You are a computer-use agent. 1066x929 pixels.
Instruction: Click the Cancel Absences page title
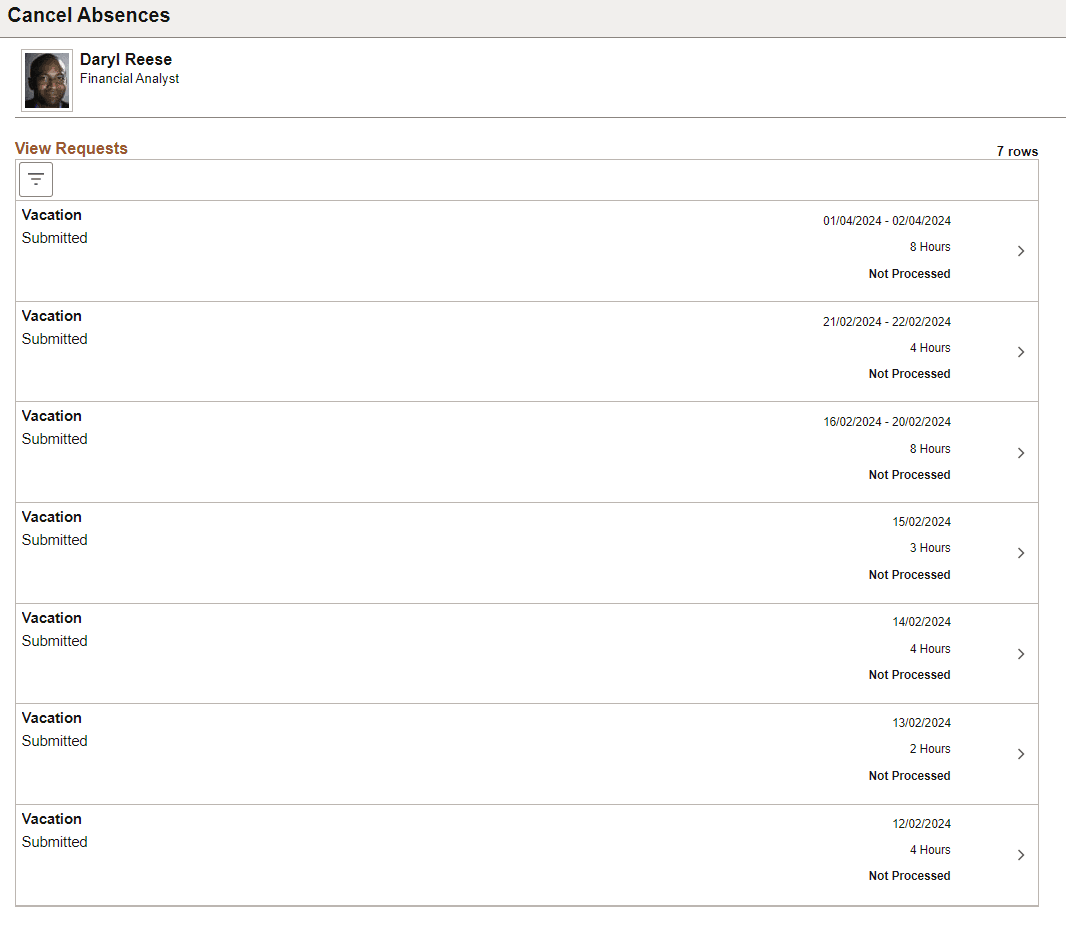[89, 15]
